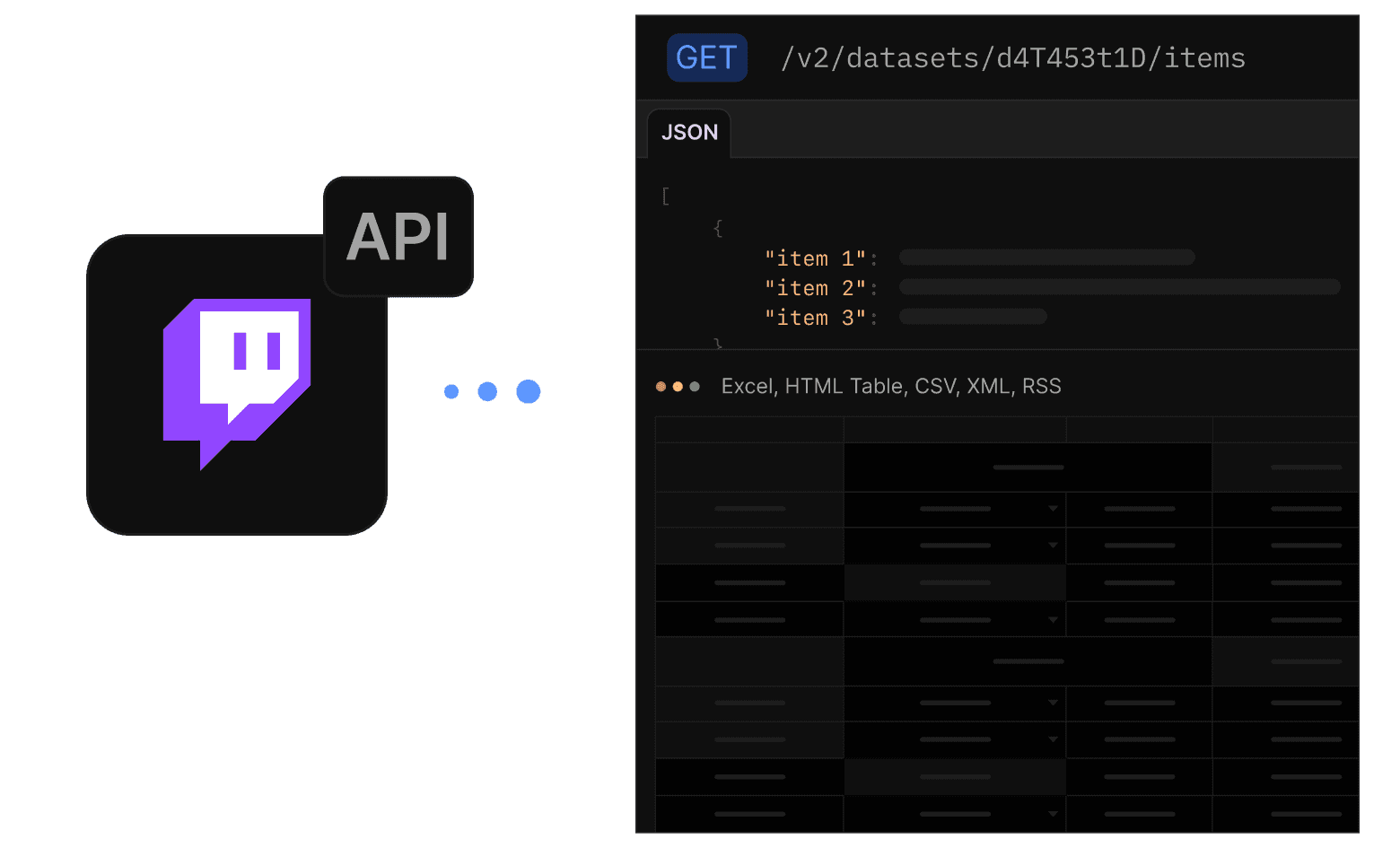The height and width of the screenshot is (848, 1400).
Task: Click the "item 1" key in JSON
Action: (816, 258)
